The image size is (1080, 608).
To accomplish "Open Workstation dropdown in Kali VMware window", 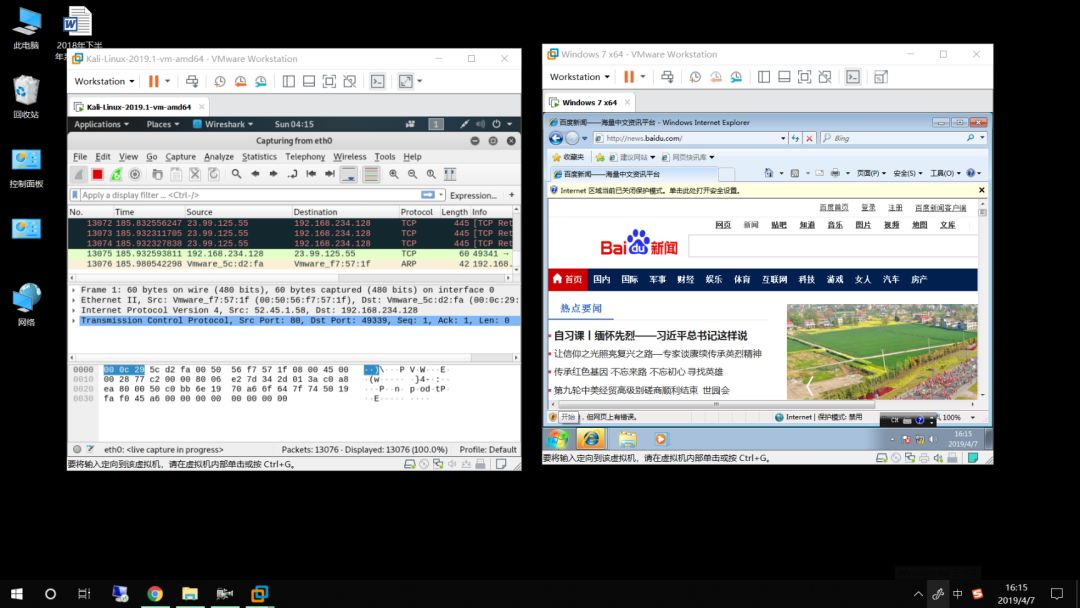I will click(x=105, y=81).
